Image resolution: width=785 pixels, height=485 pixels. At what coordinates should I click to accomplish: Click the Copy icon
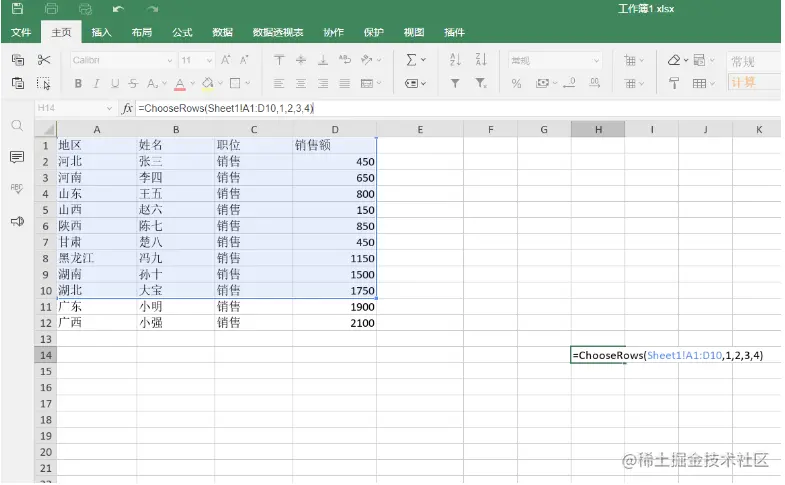tap(18, 60)
